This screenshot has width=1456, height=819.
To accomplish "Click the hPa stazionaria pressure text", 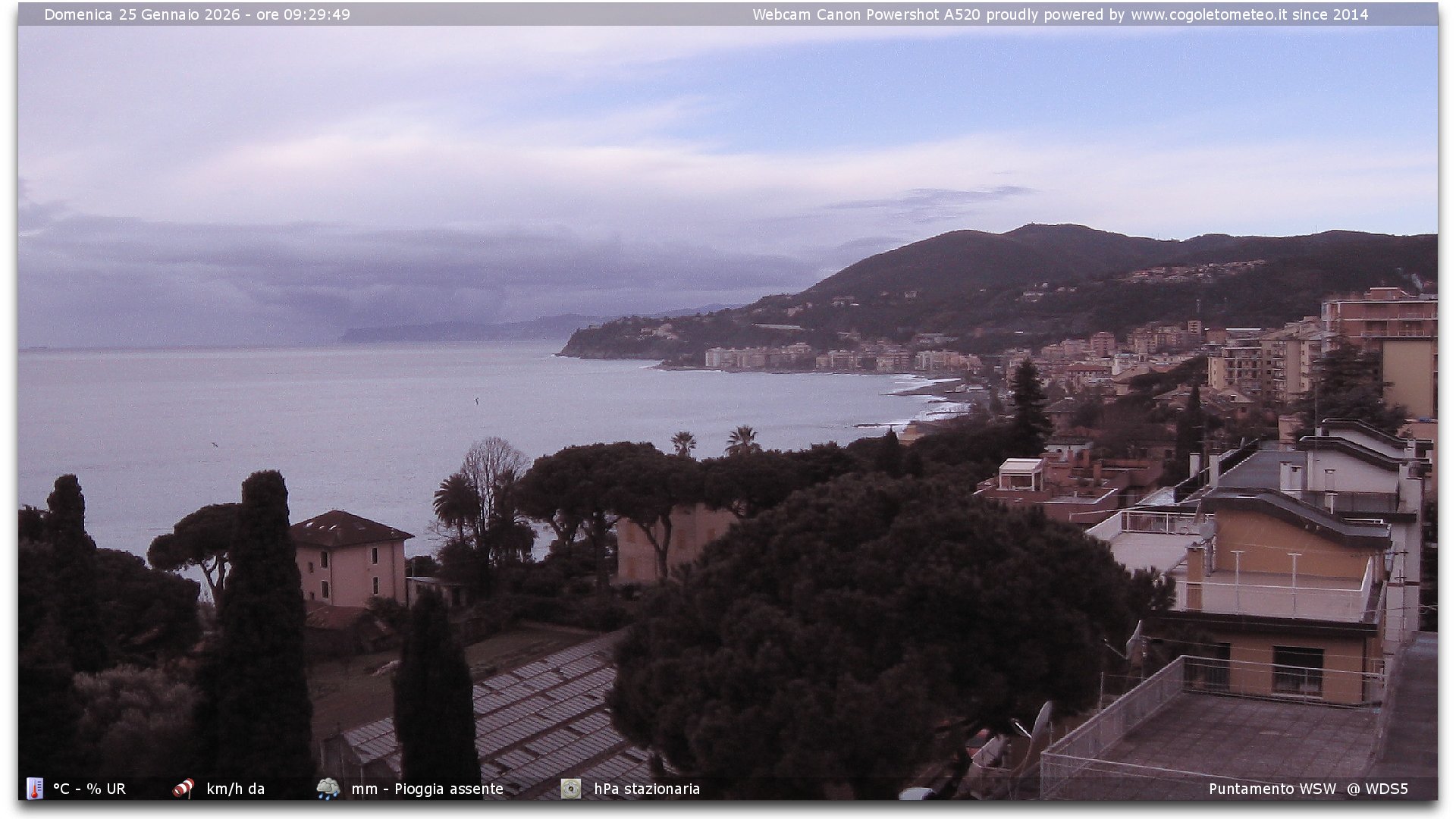I will (x=647, y=789).
